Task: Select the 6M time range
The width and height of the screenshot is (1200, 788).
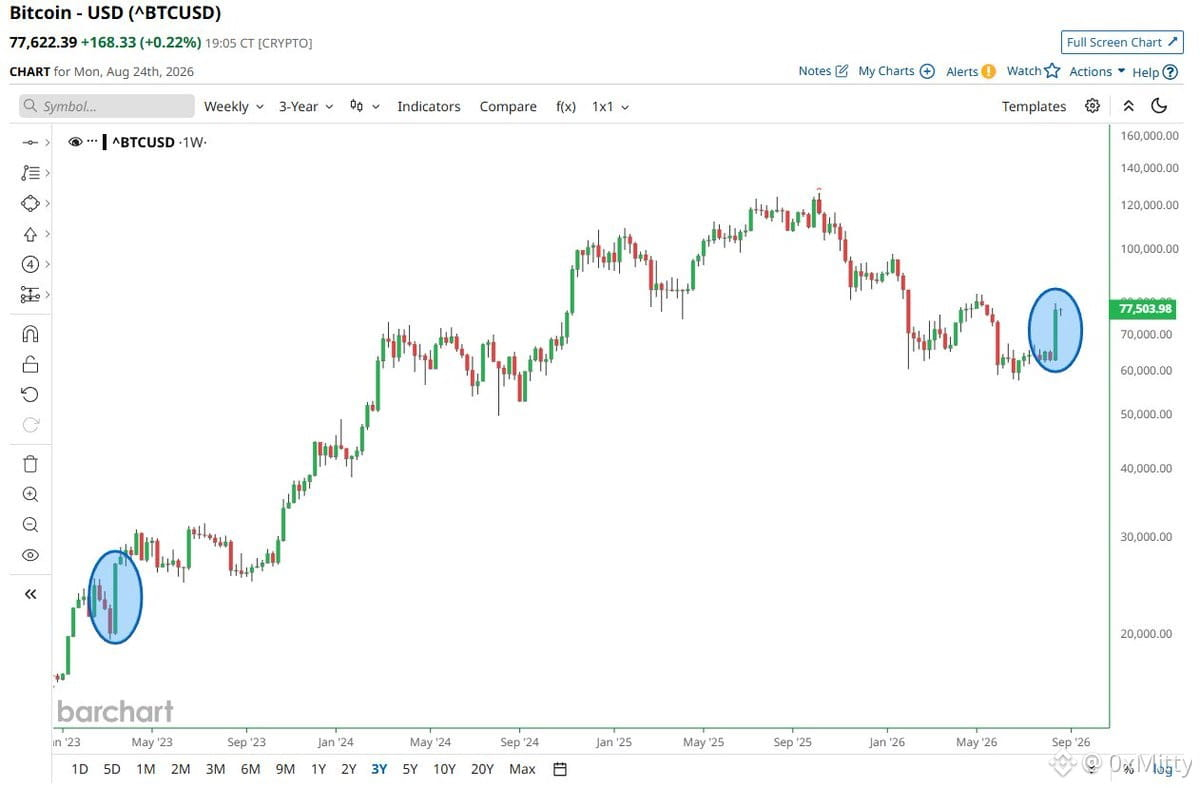Action: 250,769
